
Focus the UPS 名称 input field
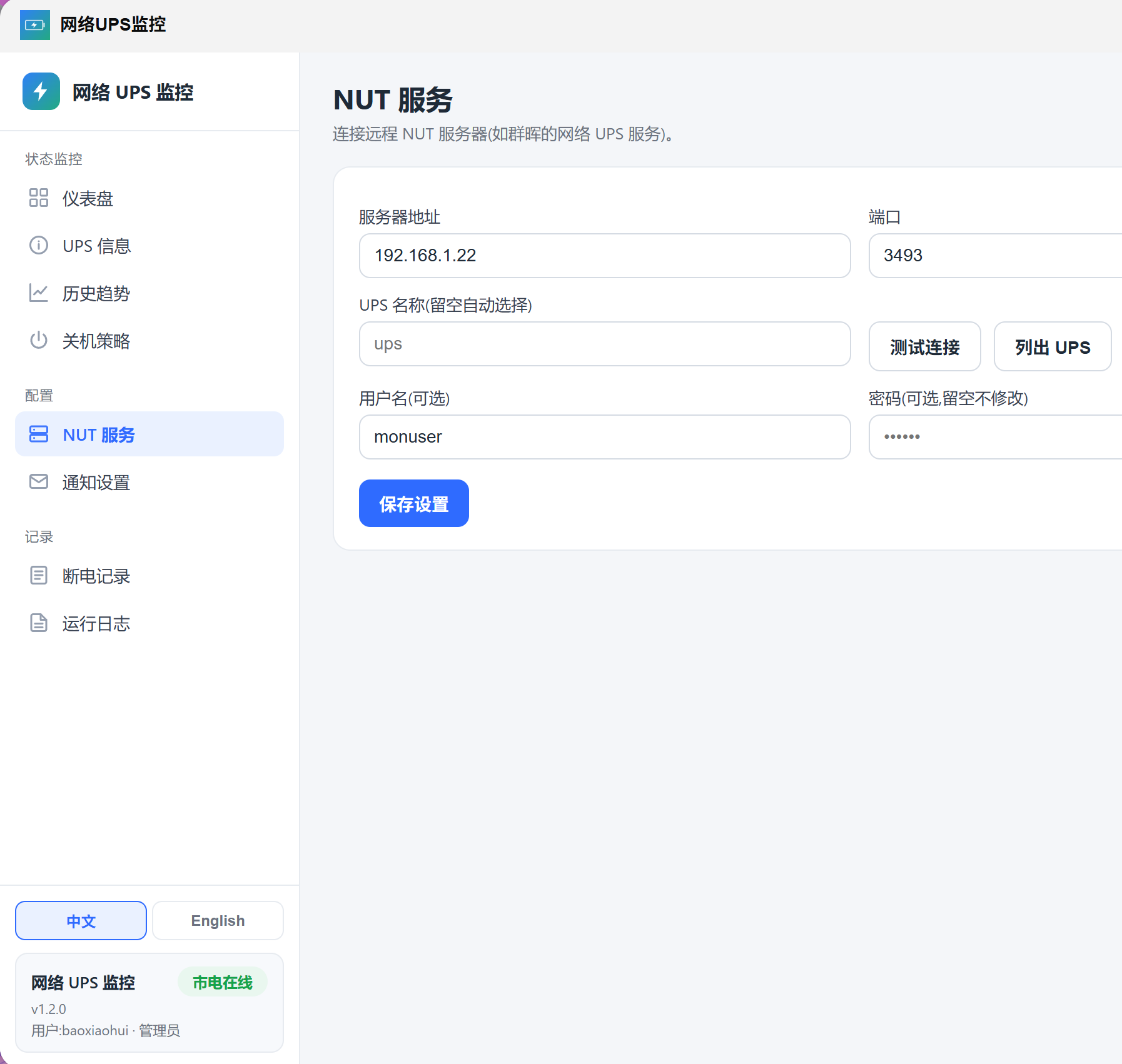(605, 344)
